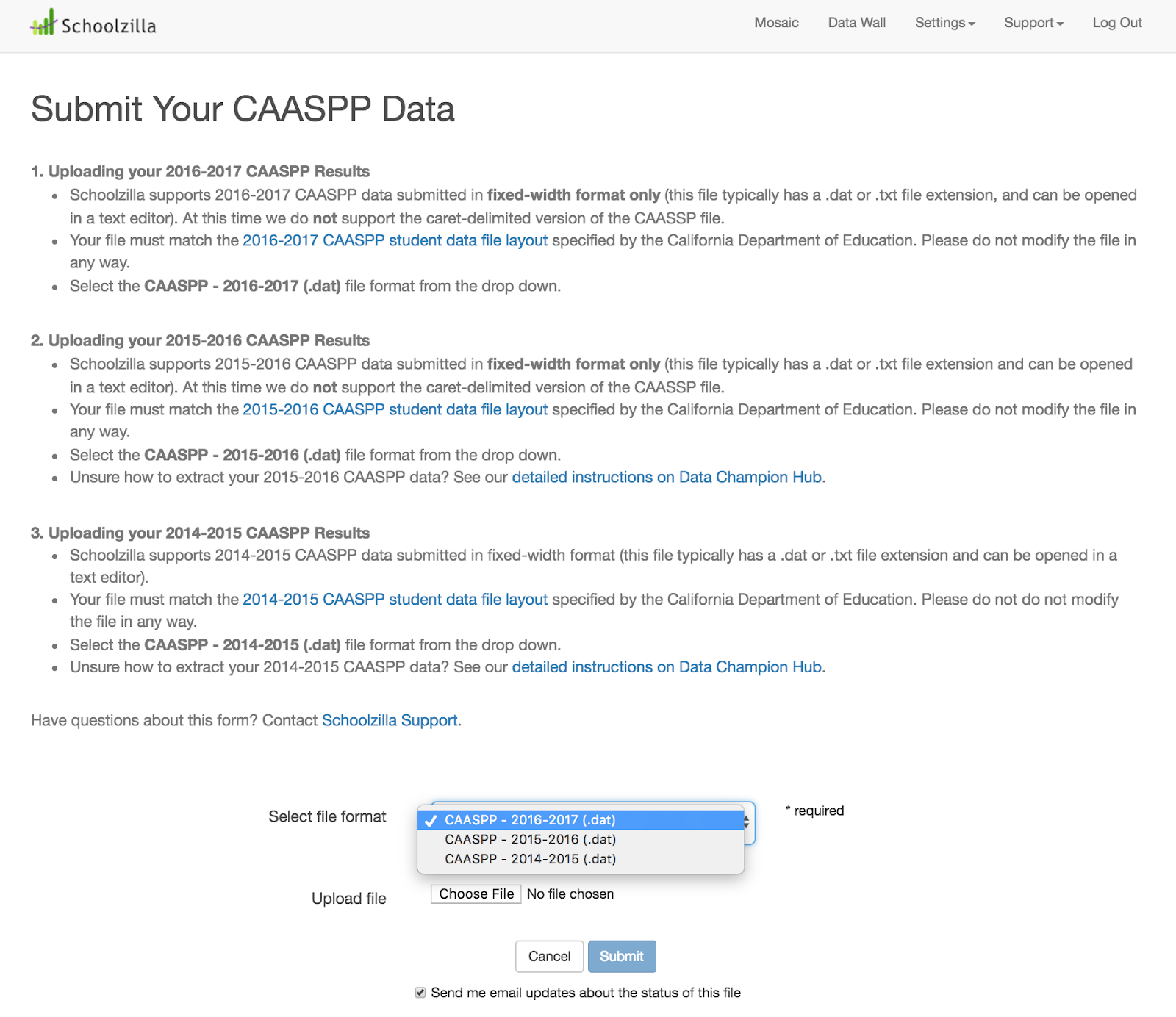Select CAASPP - 2015-2016 (.dat) option
The image size is (1176, 1017).
point(581,839)
